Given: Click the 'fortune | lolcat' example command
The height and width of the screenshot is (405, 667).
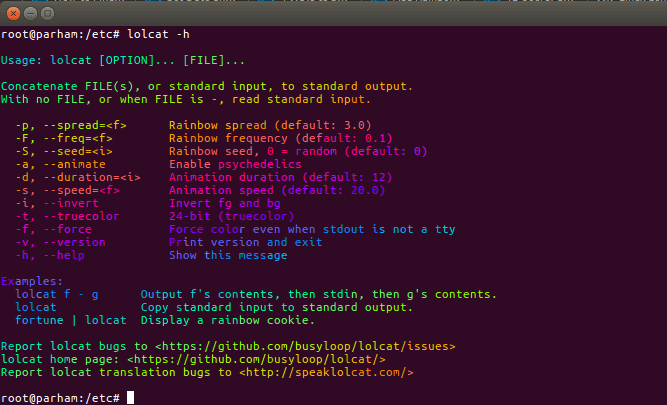Looking at the screenshot, I should click(70, 320).
